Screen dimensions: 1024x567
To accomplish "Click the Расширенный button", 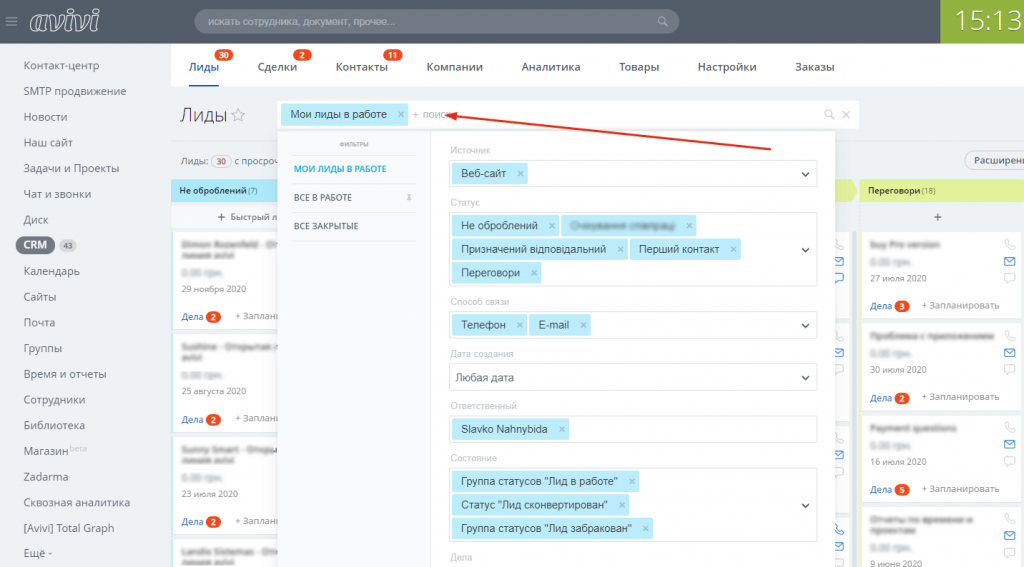I will click(995, 160).
